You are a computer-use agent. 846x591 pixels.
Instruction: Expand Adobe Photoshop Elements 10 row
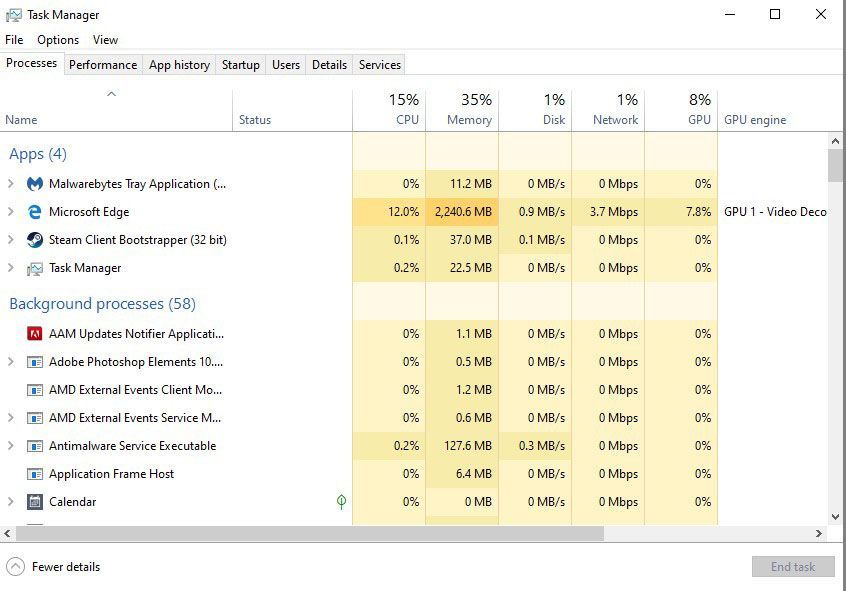10,362
